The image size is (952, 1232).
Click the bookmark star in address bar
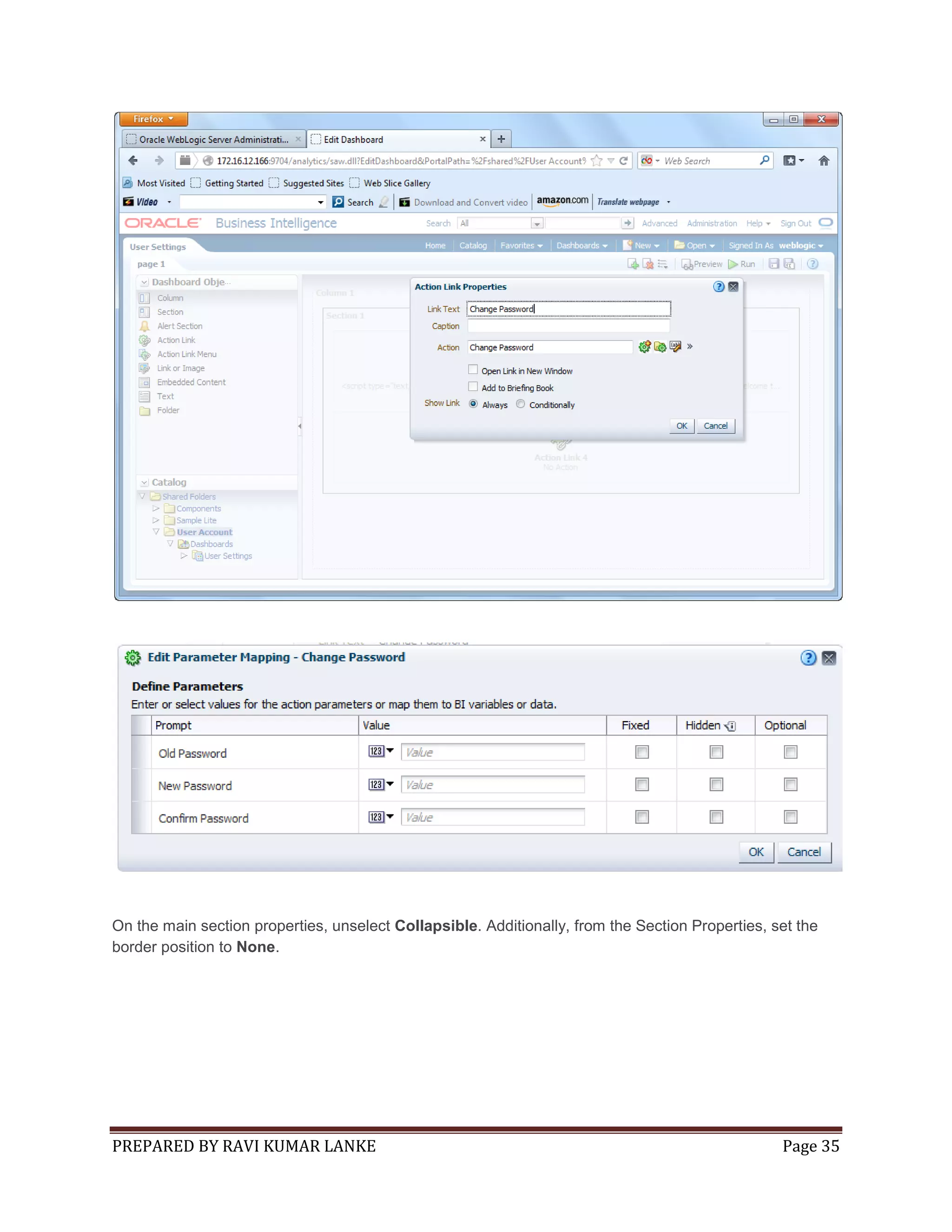coord(597,161)
